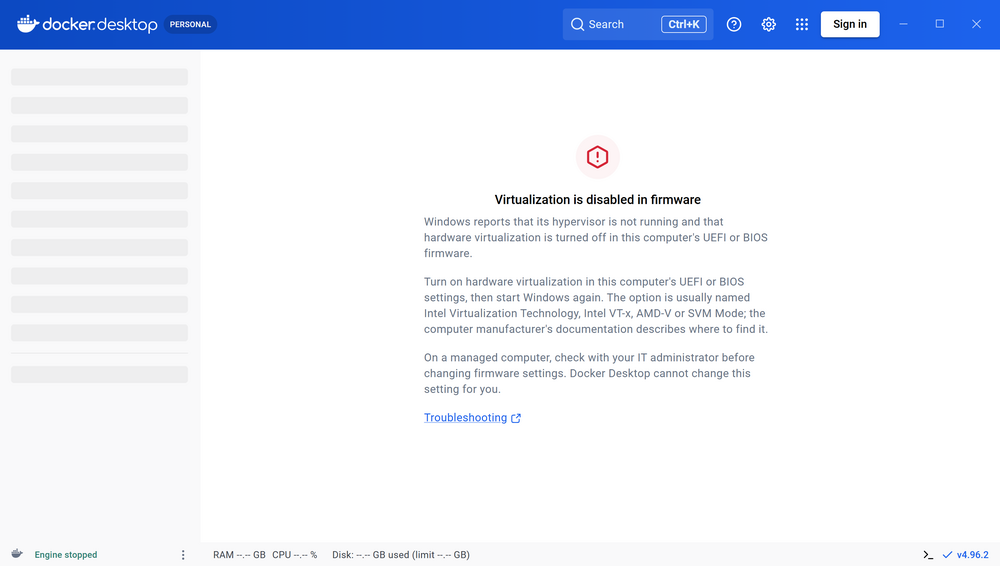The height and width of the screenshot is (566, 1000).
Task: Open the Troubleshooting link
Action: pos(466,417)
